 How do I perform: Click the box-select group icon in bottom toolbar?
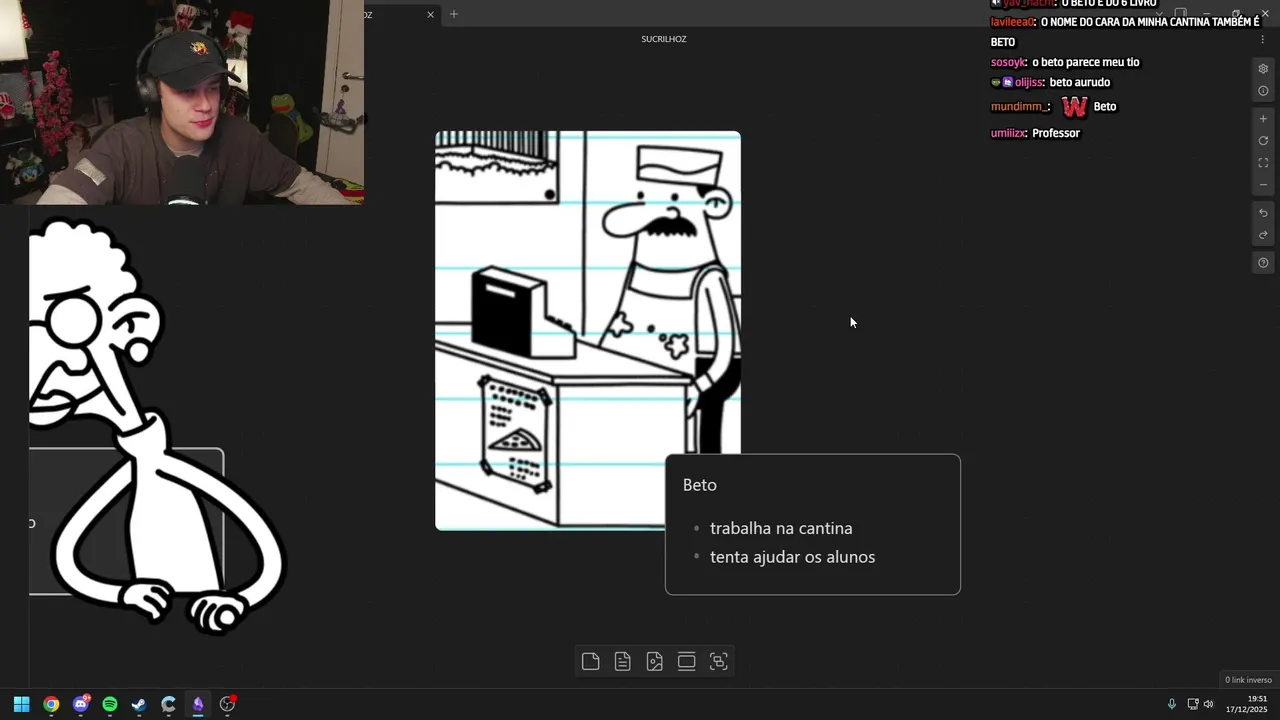718,661
